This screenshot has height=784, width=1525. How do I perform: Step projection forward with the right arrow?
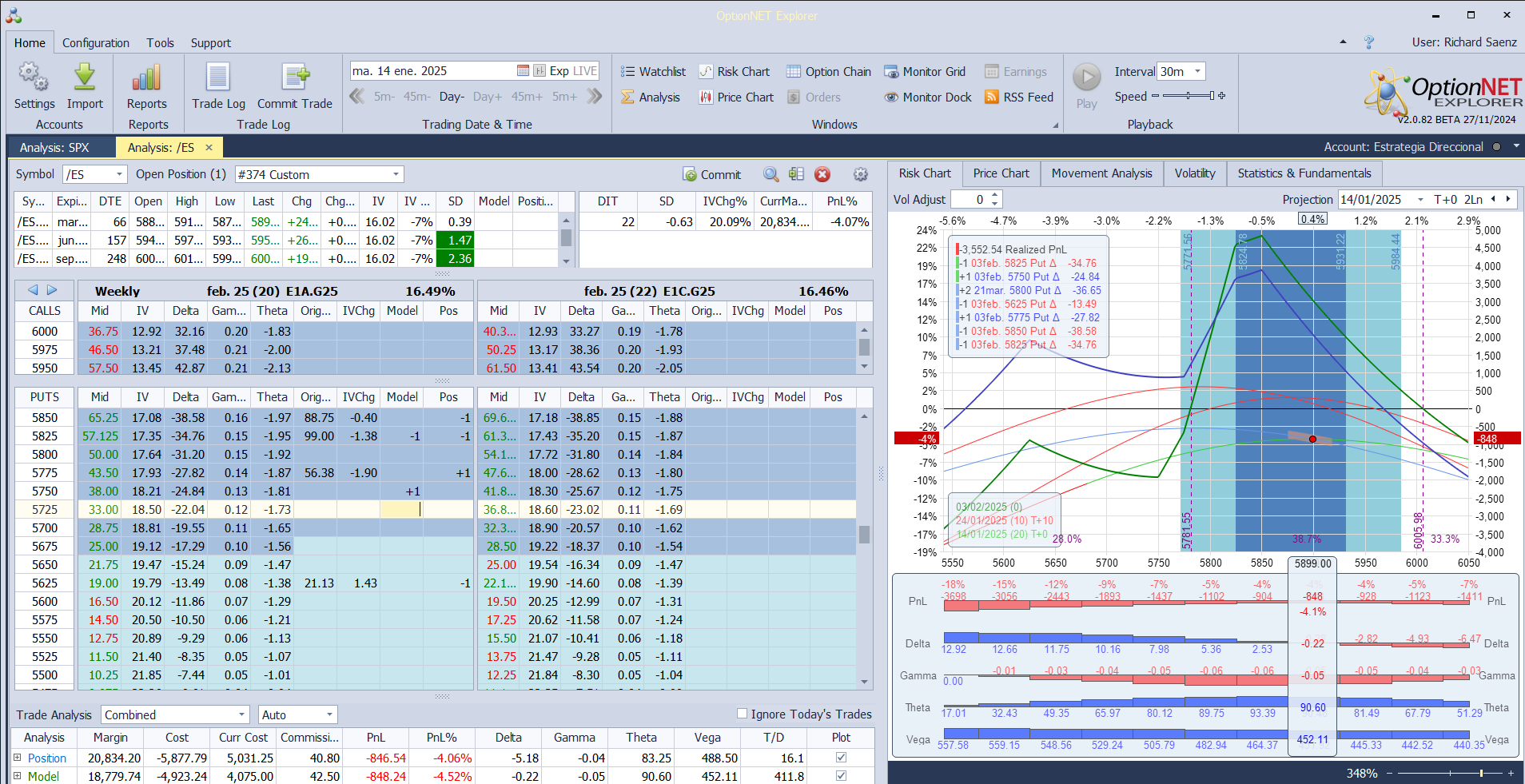1508,199
